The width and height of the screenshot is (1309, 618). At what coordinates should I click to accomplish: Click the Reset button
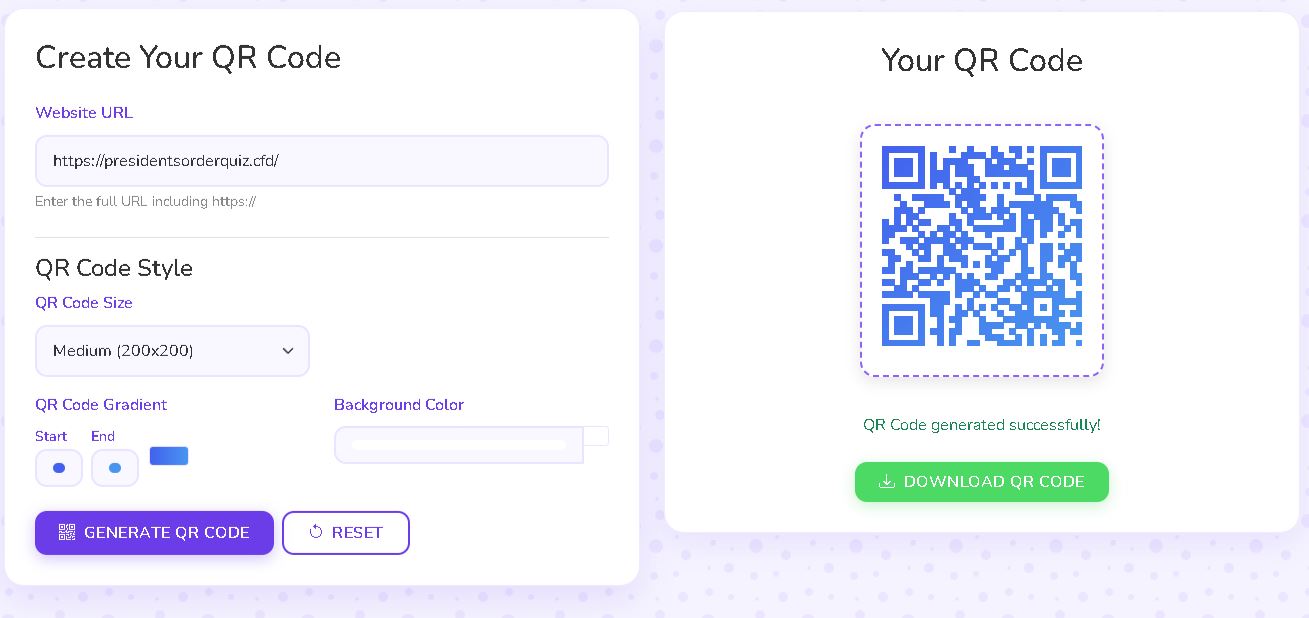point(346,533)
